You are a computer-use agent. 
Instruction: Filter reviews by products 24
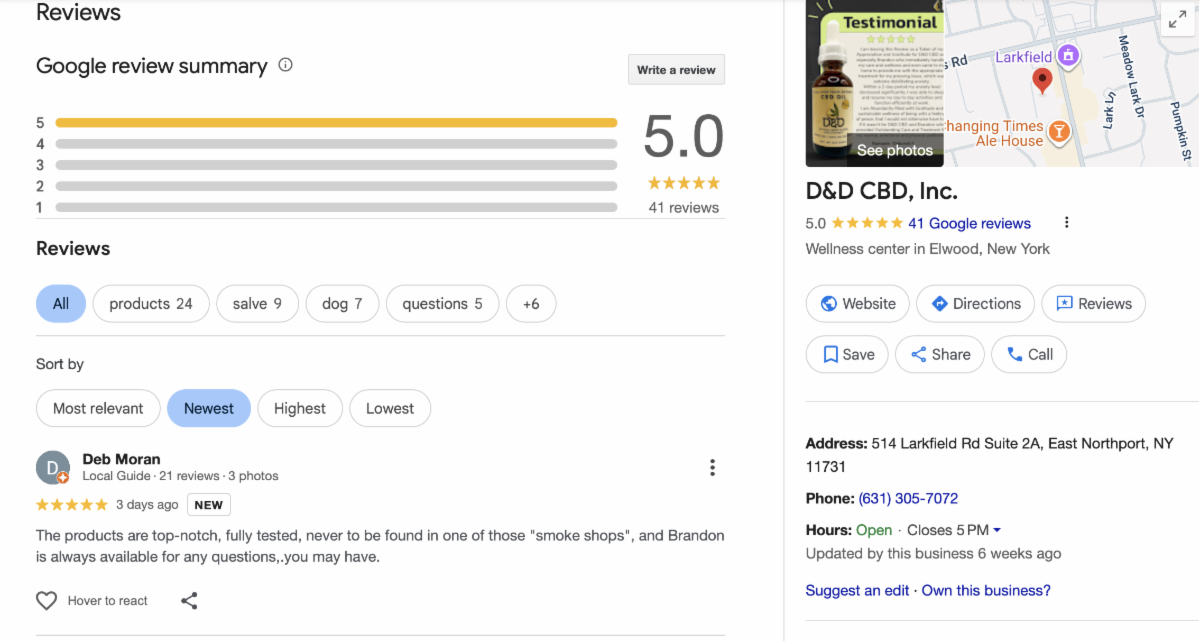point(151,304)
